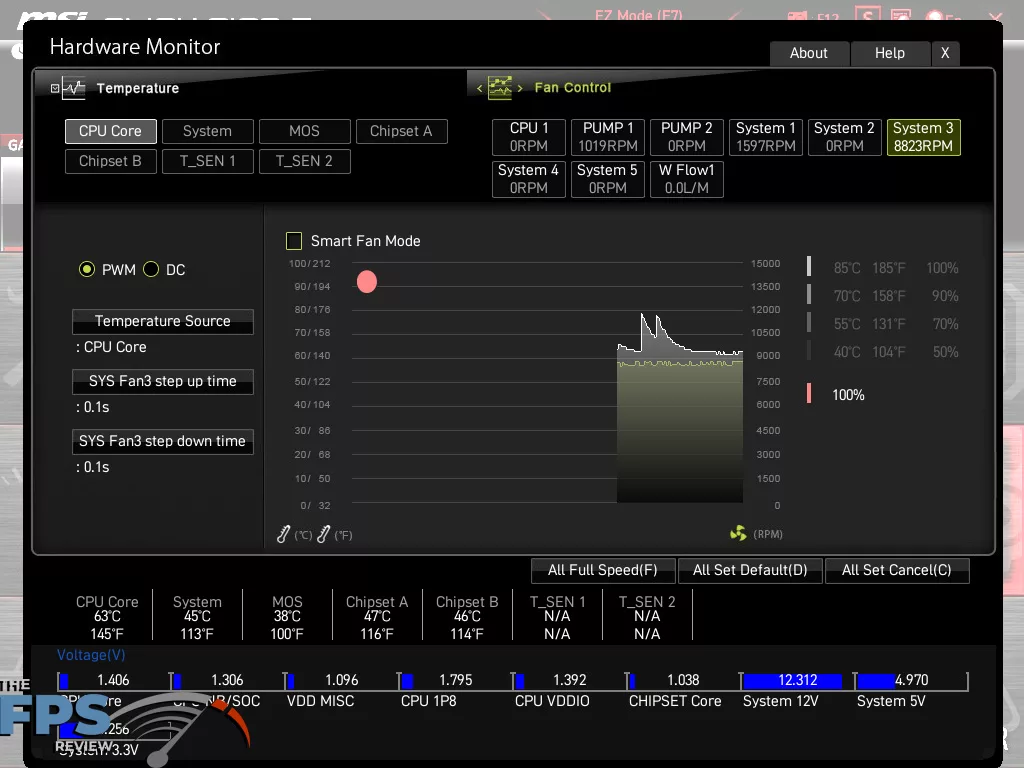
Task: Enable Smart Fan Mode checkbox
Action: [x=294, y=241]
